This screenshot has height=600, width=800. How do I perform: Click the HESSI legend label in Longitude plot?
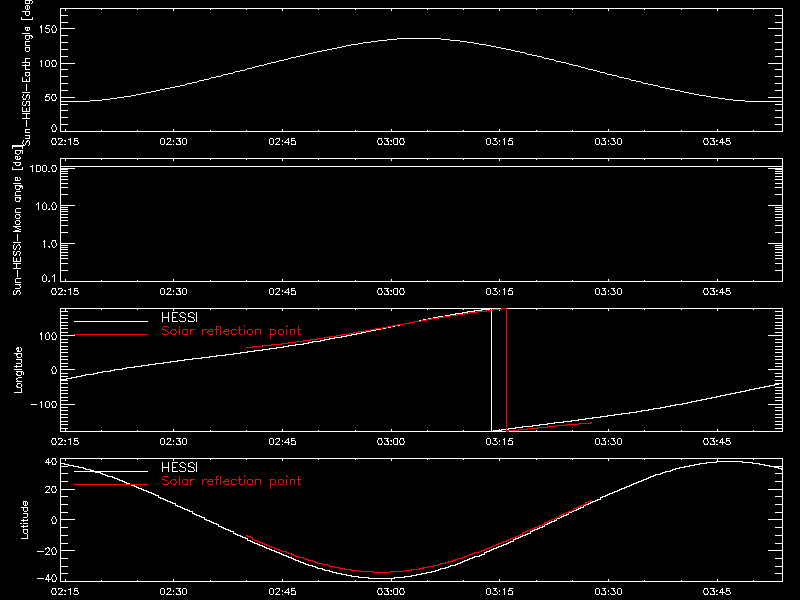(x=179, y=317)
